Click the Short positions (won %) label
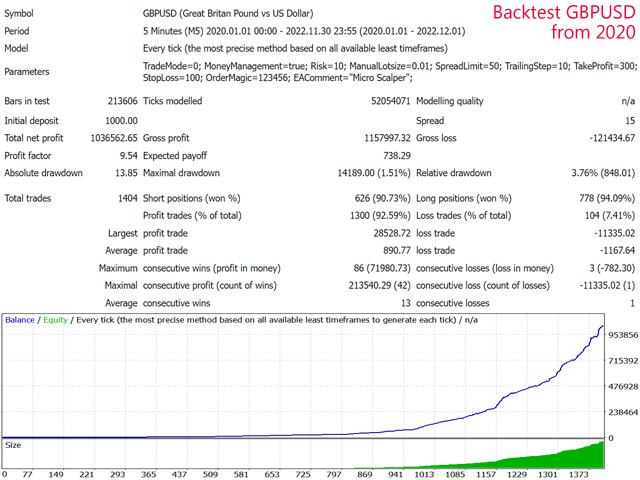Image resolution: width=640 pixels, height=480 pixels. [191, 198]
